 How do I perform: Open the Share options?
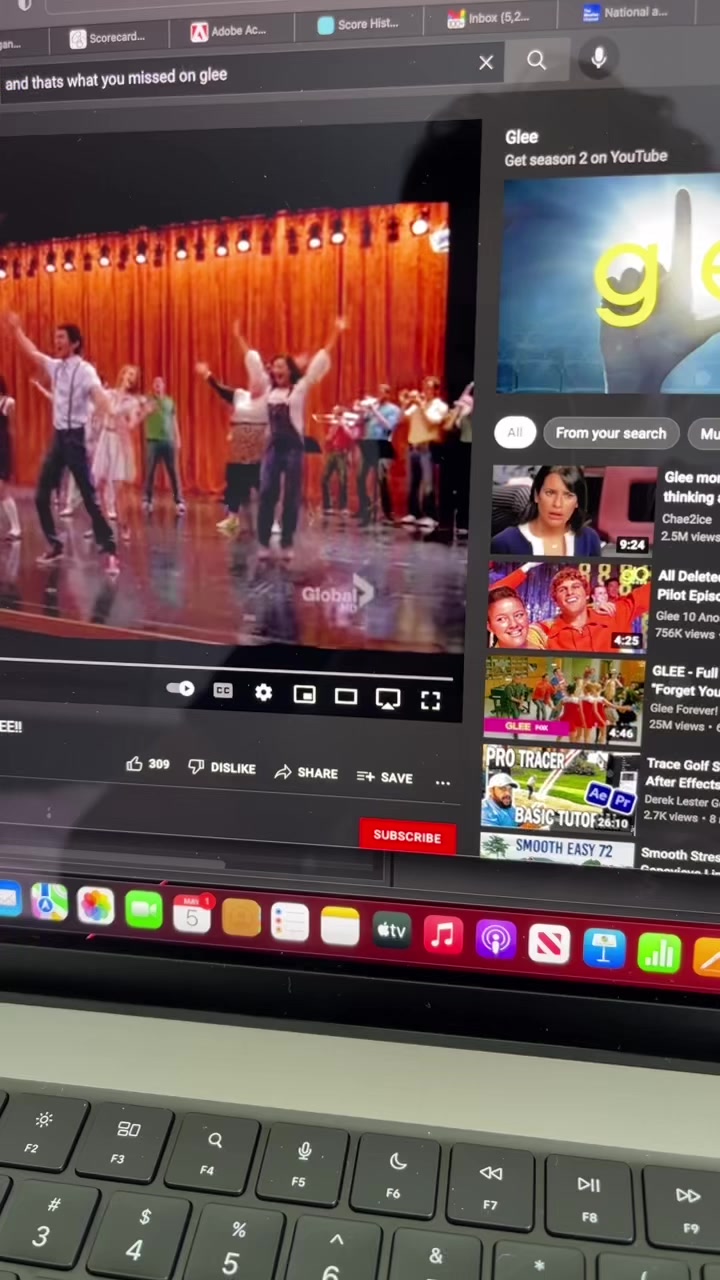306,772
